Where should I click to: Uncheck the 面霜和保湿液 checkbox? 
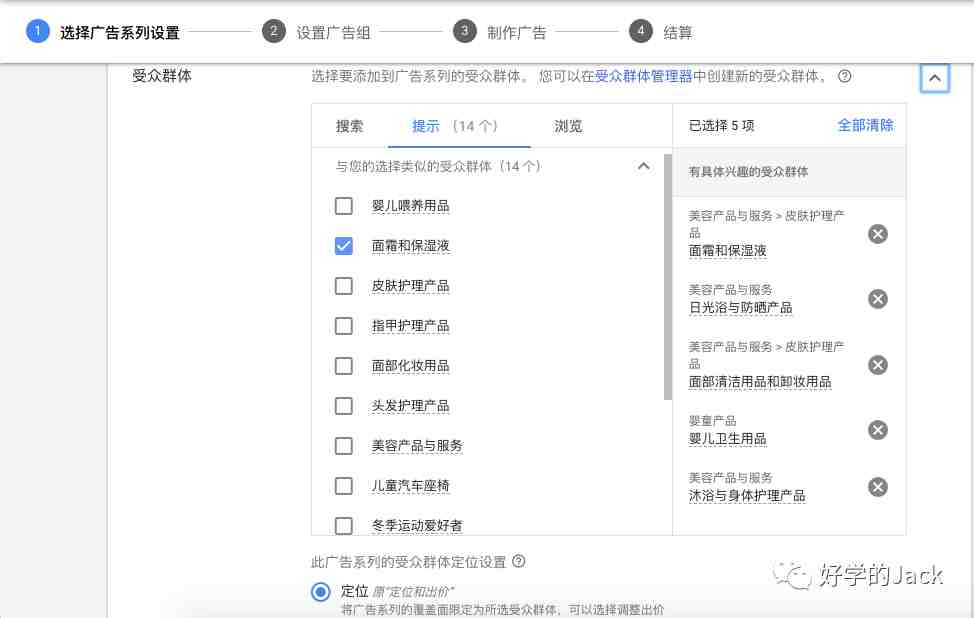[x=343, y=245]
